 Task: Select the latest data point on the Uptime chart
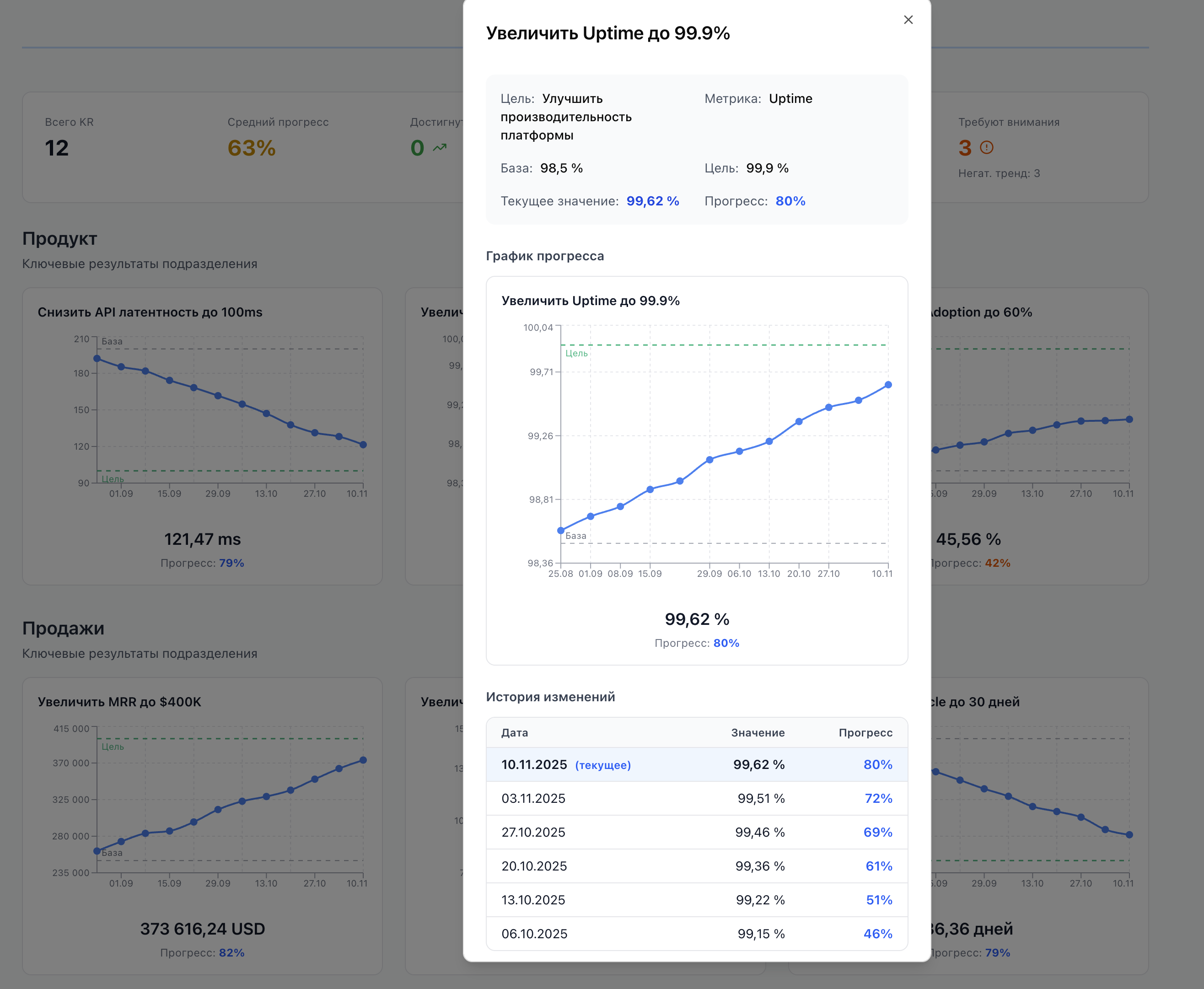coord(888,385)
